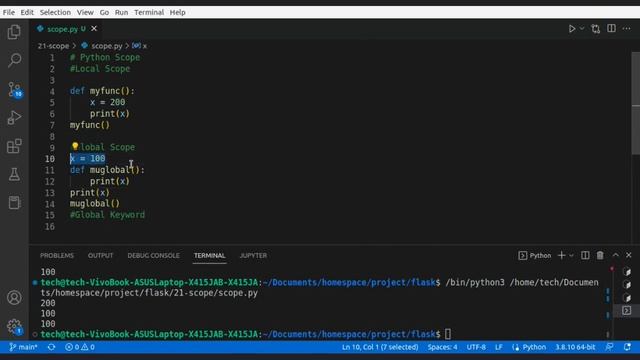Click 'myfunc()' call on line 7
The width and height of the screenshot is (640, 360).
tap(89, 125)
